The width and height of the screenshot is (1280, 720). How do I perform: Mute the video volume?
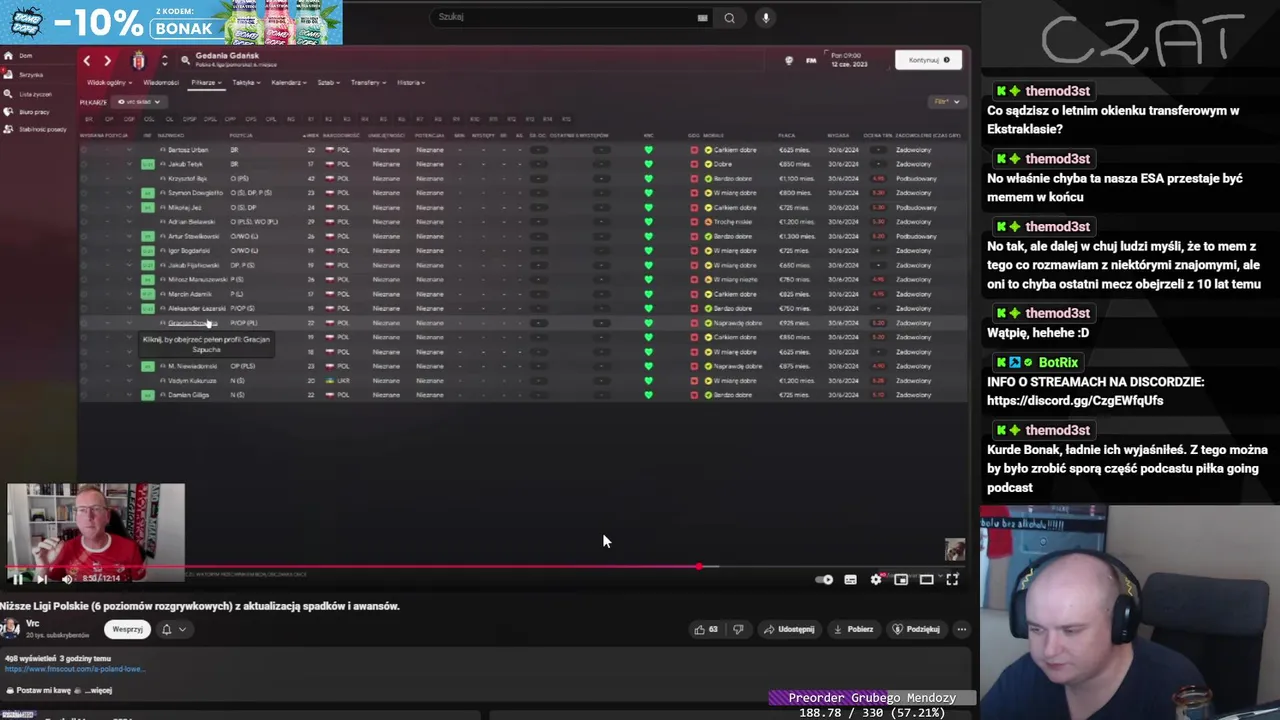67,579
